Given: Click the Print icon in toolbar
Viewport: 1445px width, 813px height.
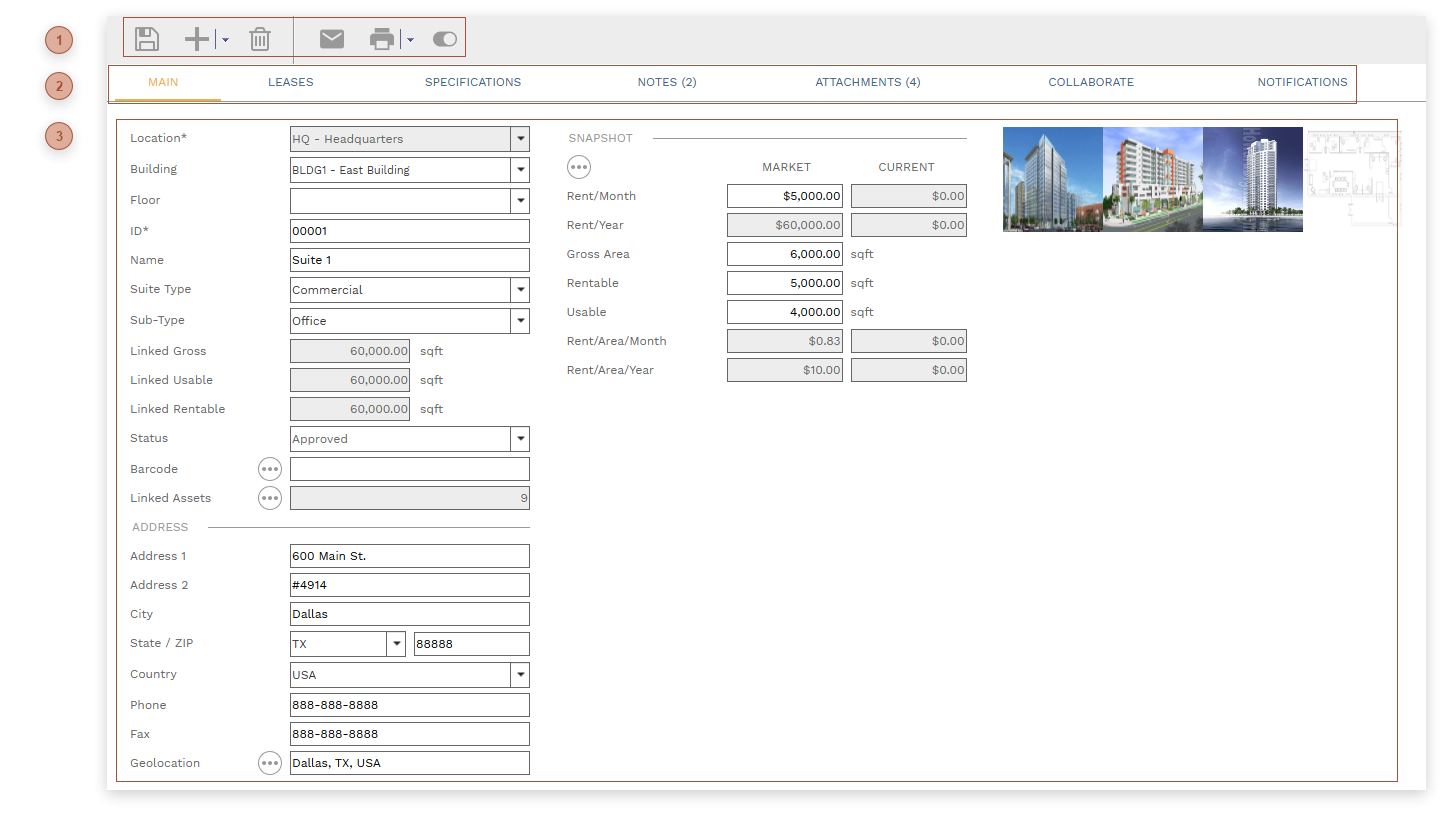Looking at the screenshot, I should click(382, 39).
